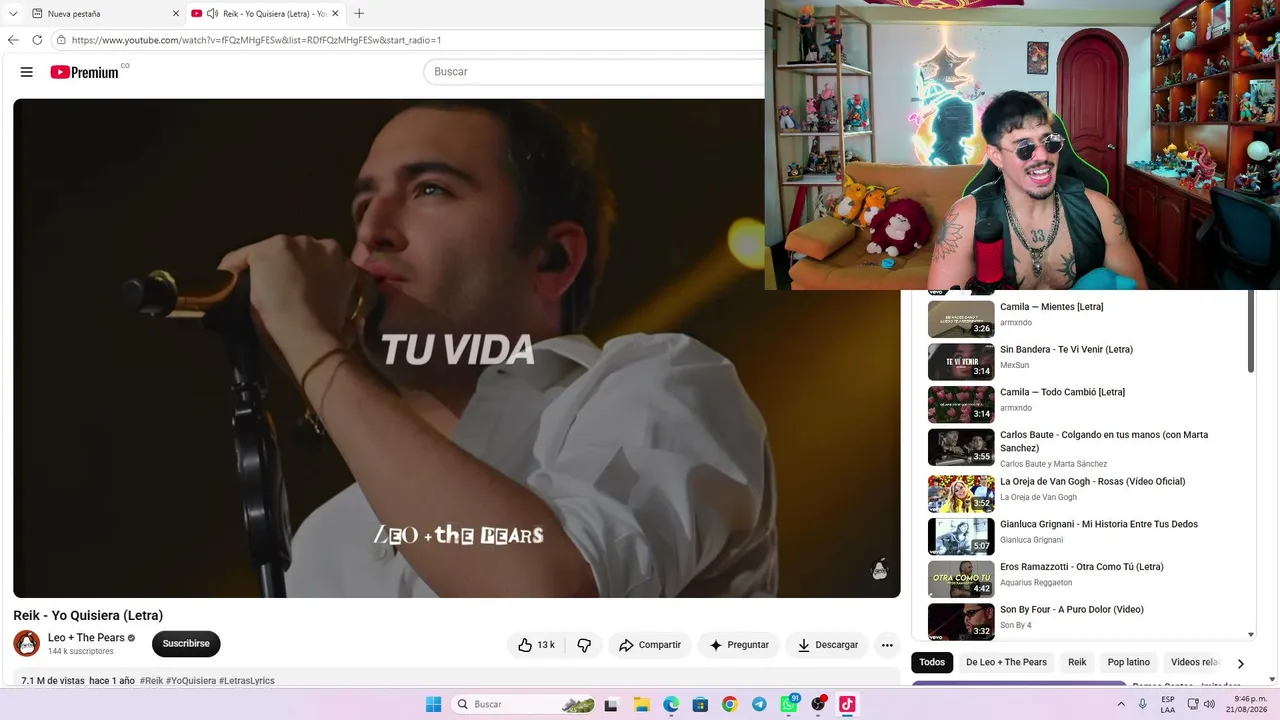Show more filter chips with right chevron
Viewport: 1280px width, 720px height.
[1240, 663]
